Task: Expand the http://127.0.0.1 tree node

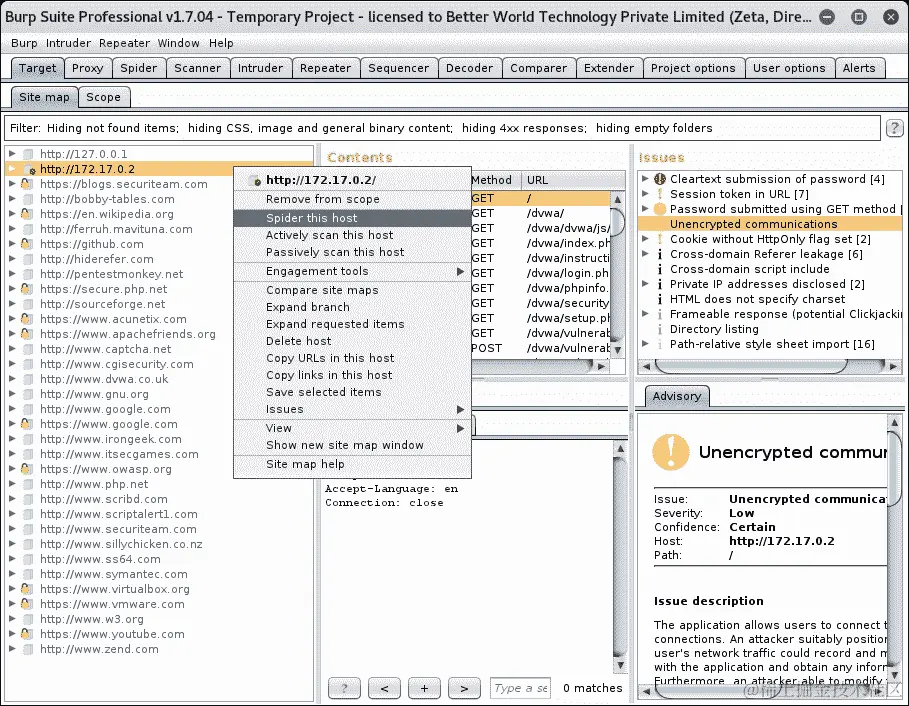Action: click(x=12, y=154)
